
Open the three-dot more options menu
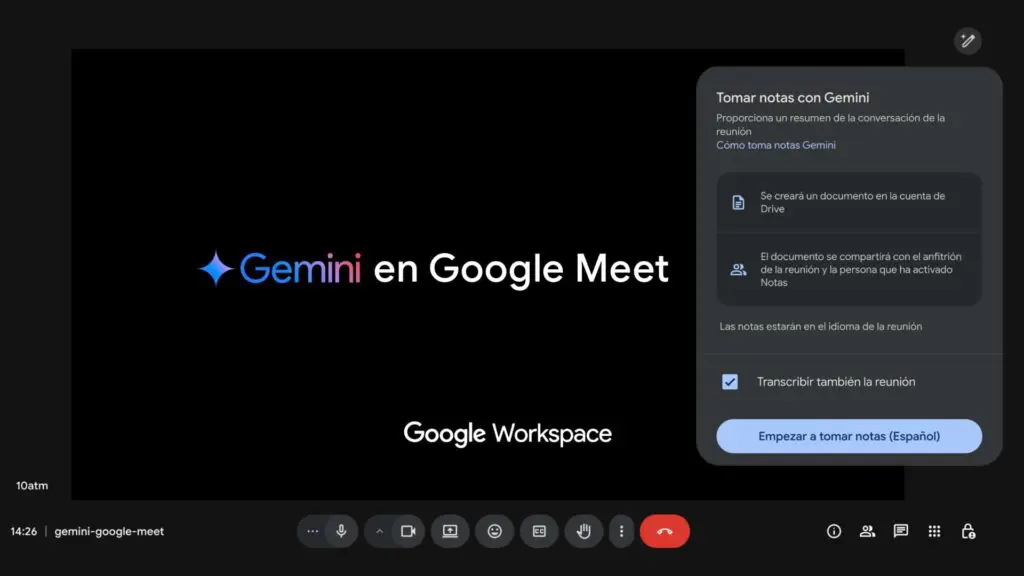coord(621,531)
